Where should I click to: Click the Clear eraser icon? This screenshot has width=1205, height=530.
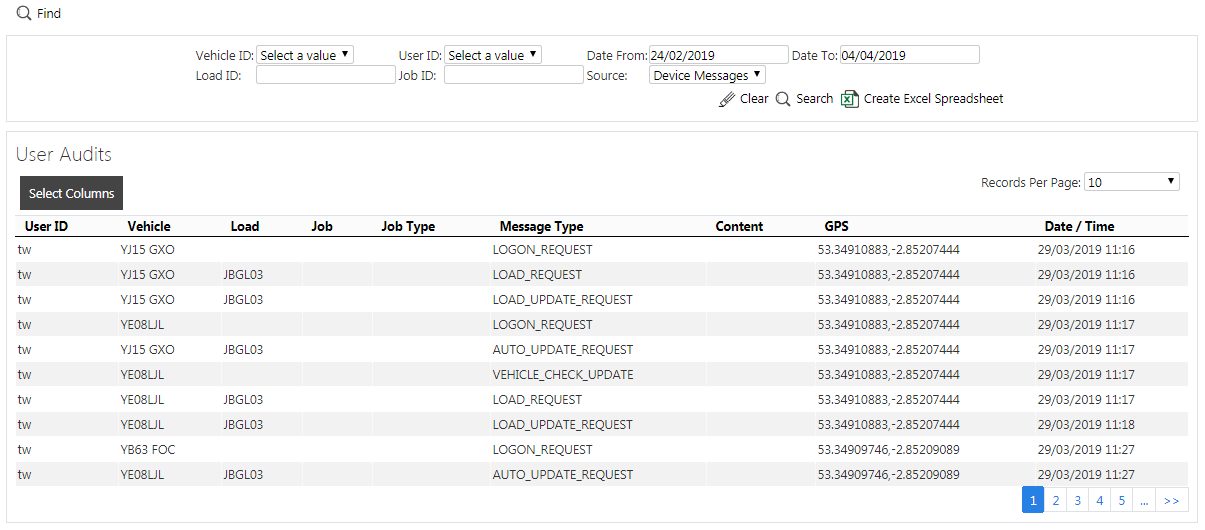click(727, 99)
